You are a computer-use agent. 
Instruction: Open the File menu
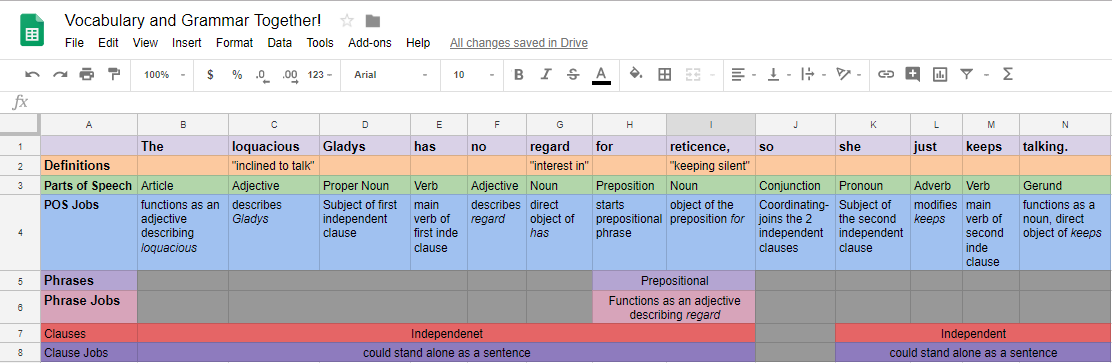[x=74, y=43]
